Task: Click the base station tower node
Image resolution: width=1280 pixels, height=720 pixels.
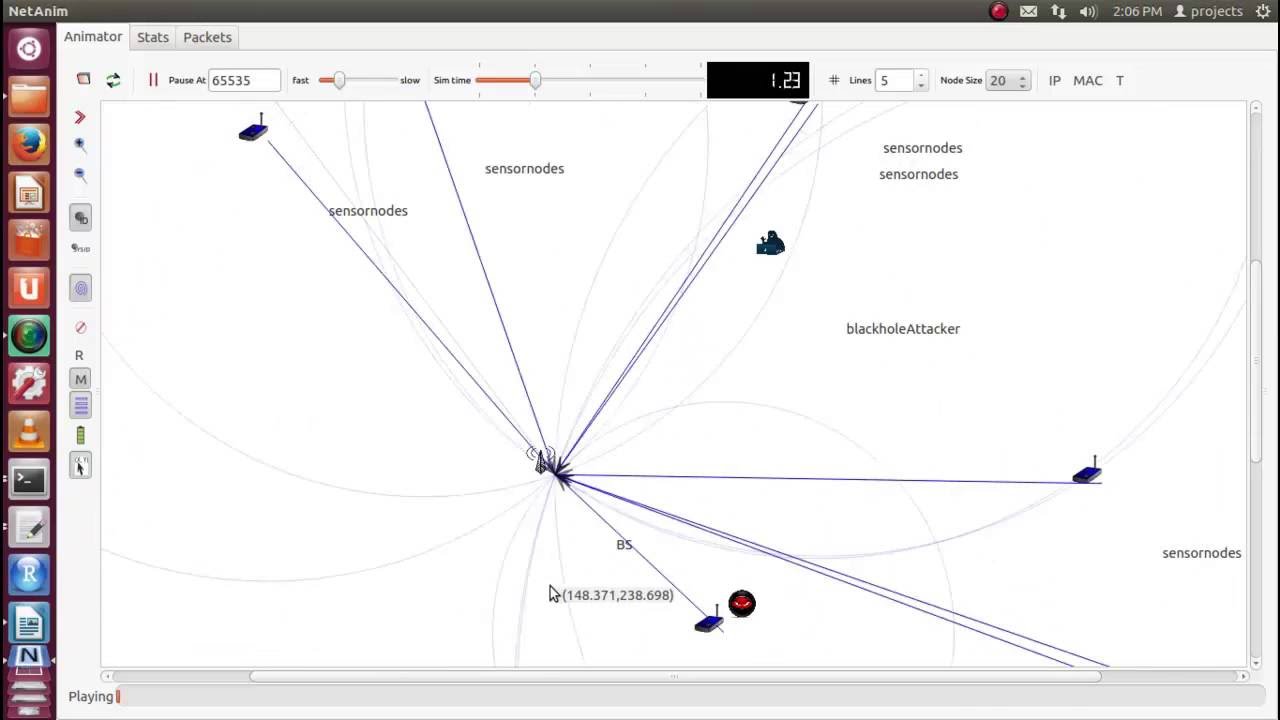Action: tap(542, 461)
